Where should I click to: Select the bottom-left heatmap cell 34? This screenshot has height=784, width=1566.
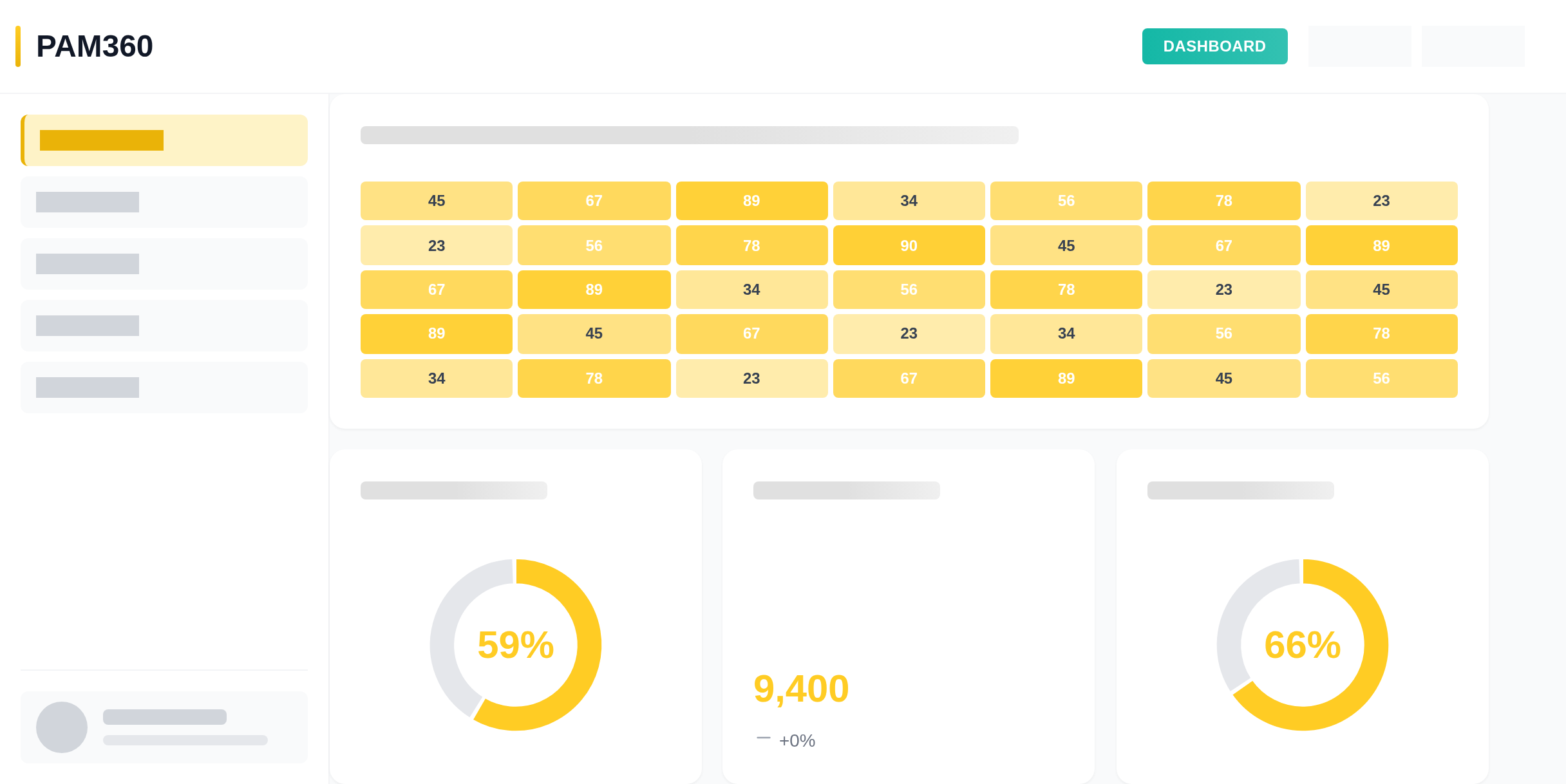pyautogui.click(x=437, y=378)
